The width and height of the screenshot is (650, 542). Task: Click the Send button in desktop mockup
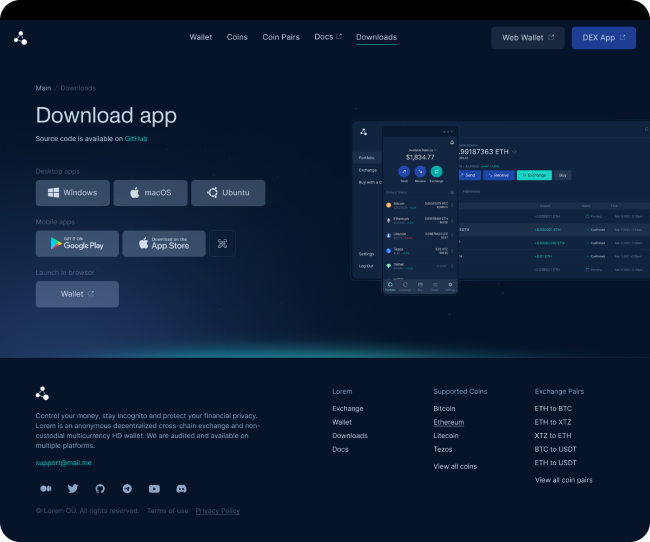point(469,175)
